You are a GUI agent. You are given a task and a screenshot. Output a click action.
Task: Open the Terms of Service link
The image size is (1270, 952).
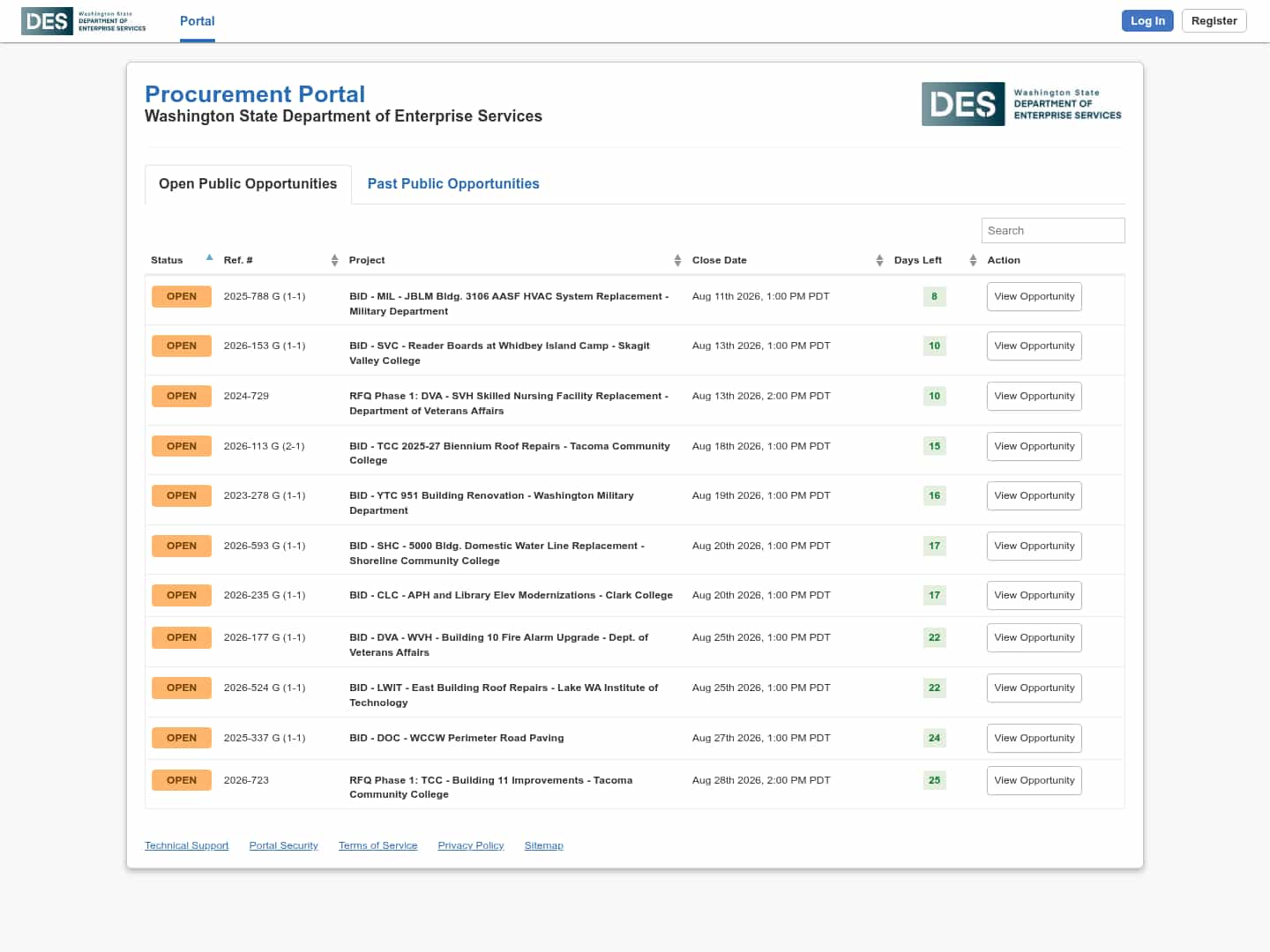point(377,845)
